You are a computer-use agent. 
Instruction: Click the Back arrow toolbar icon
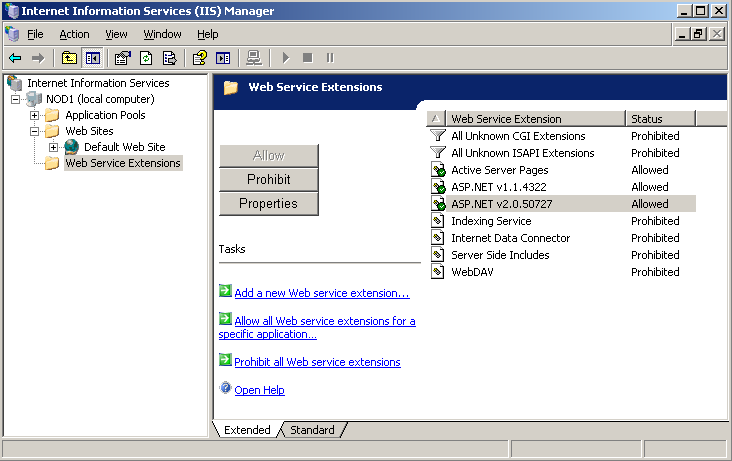(15, 58)
